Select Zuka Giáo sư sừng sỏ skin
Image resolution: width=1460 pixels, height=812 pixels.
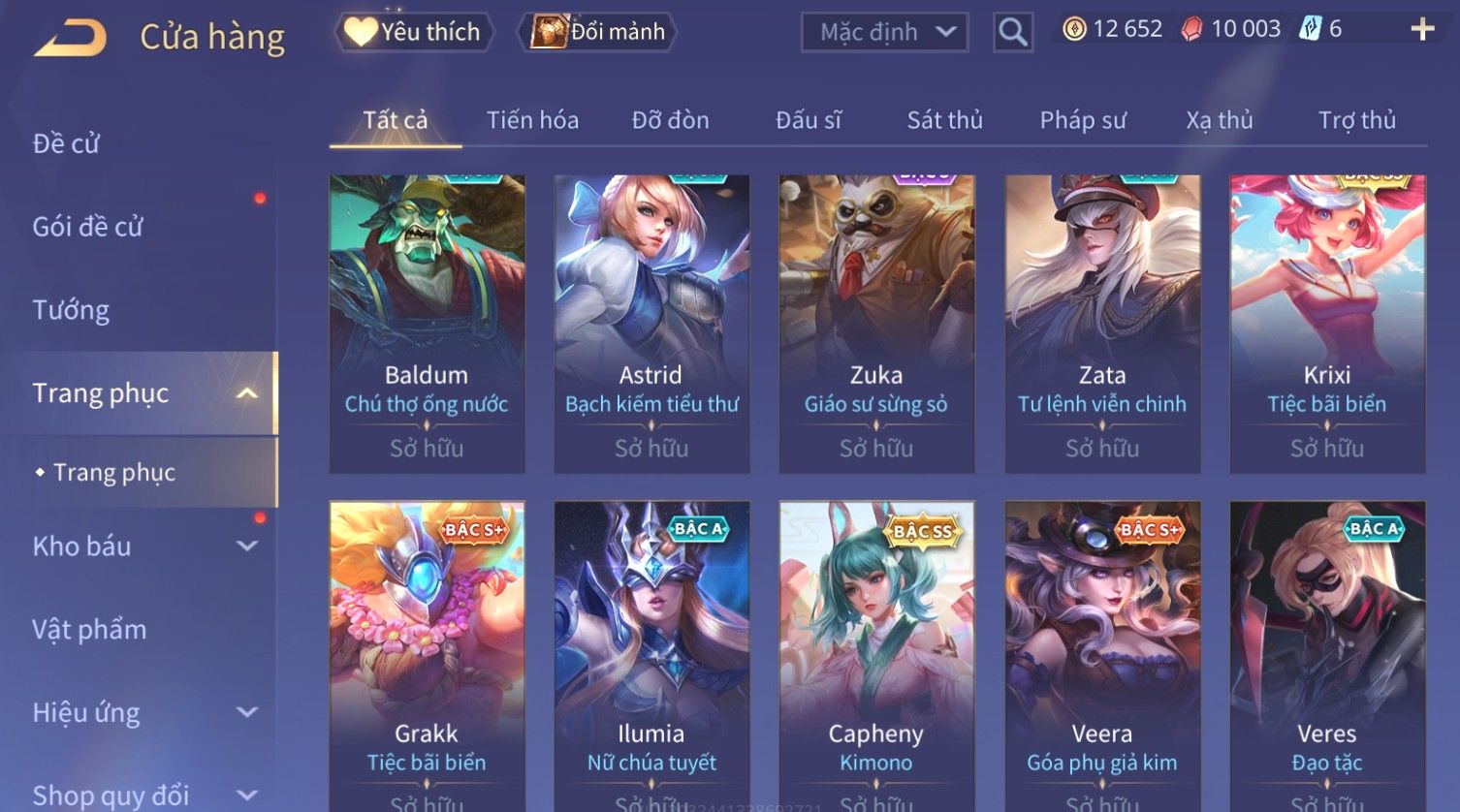pyautogui.click(x=876, y=324)
